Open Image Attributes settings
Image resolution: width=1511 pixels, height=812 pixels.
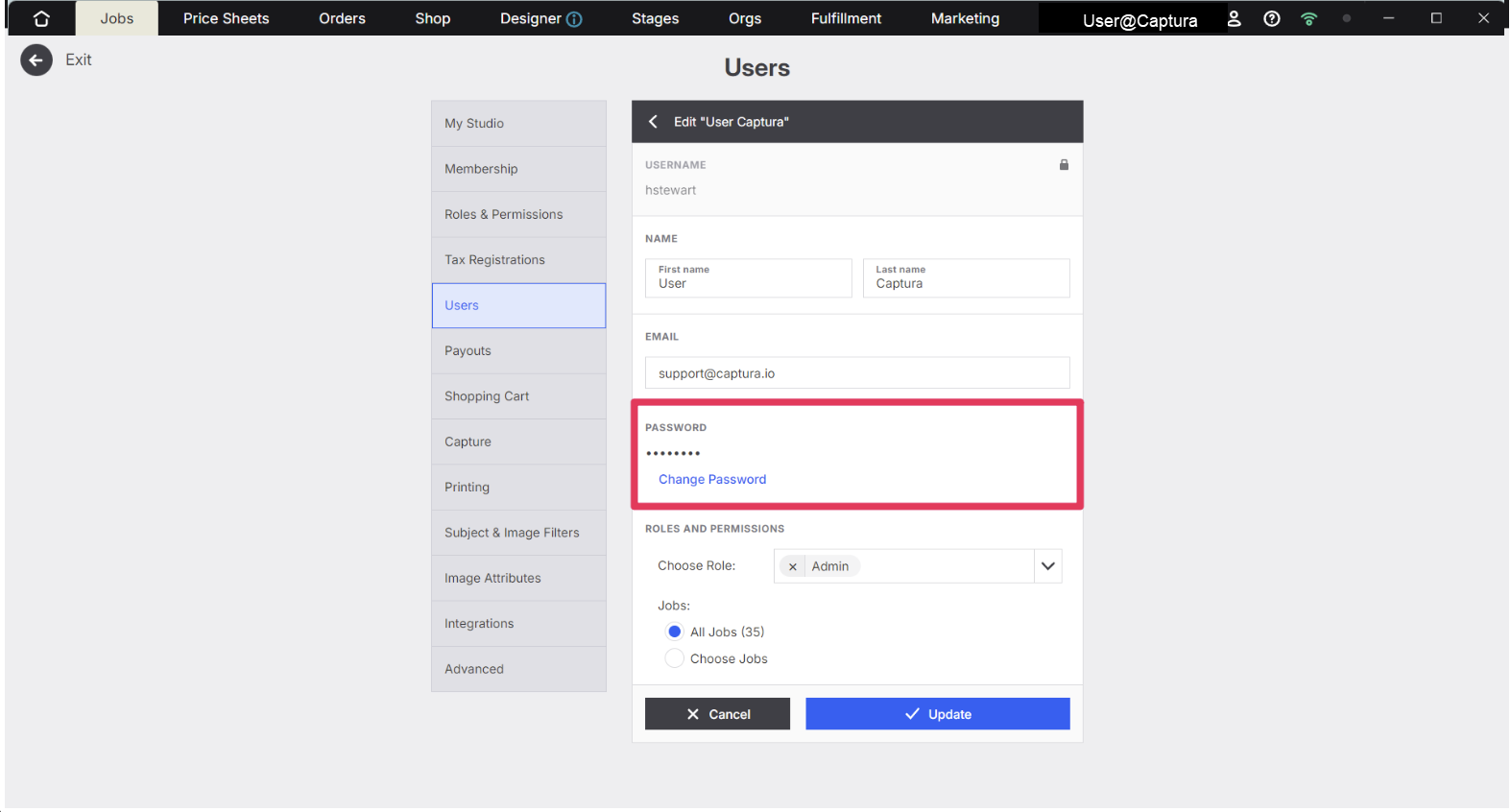coord(518,579)
